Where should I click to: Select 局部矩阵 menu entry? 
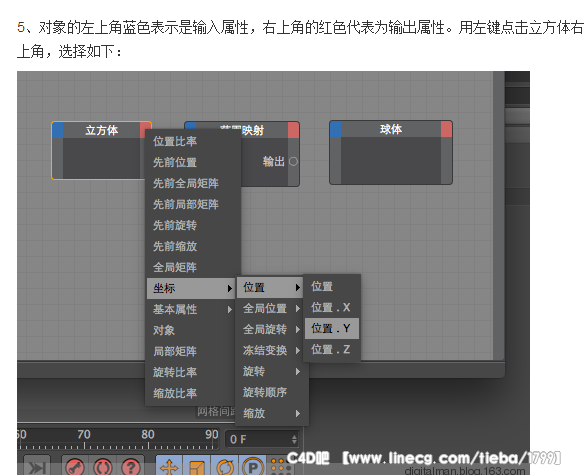(x=191, y=351)
